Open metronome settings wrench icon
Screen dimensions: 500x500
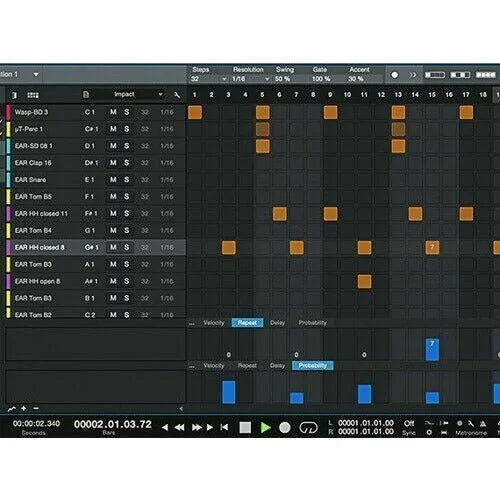coord(471,423)
